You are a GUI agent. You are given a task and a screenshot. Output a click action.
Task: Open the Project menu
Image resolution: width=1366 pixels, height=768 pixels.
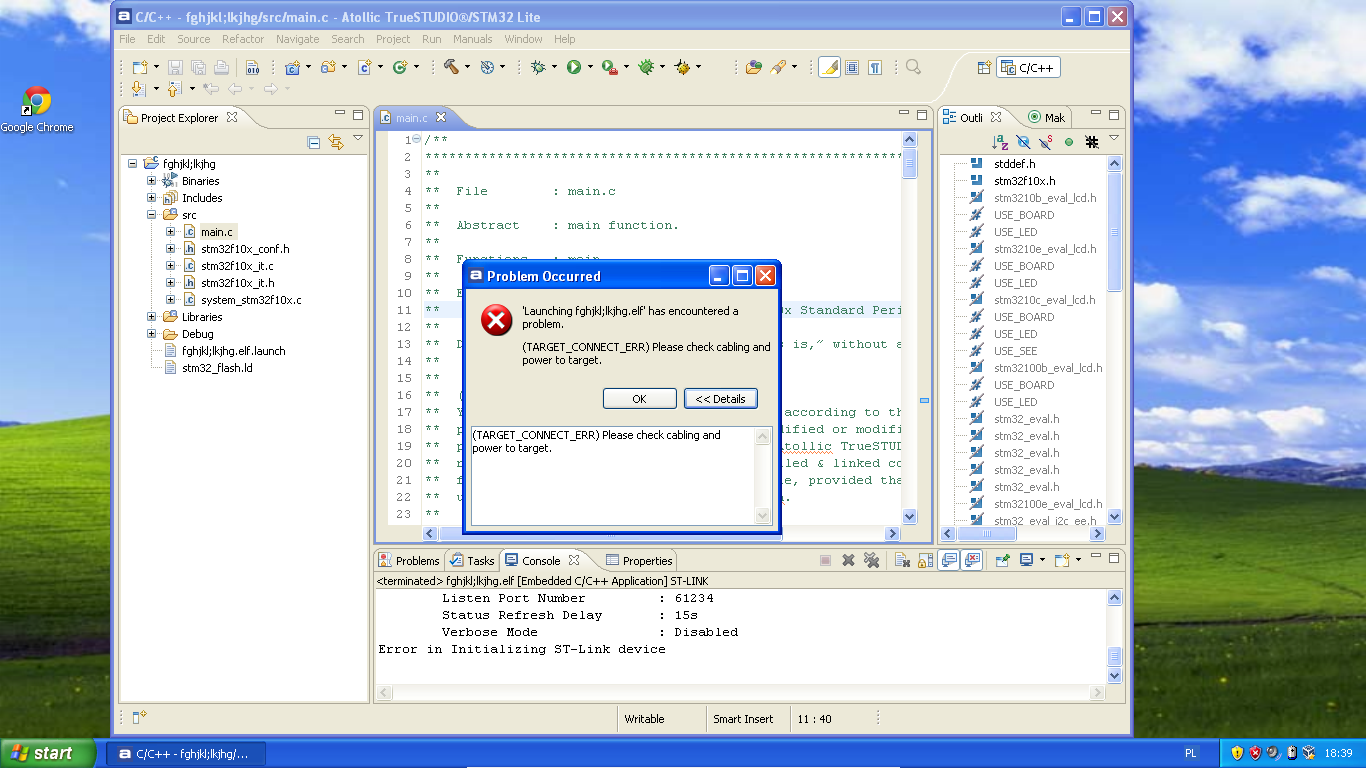393,39
